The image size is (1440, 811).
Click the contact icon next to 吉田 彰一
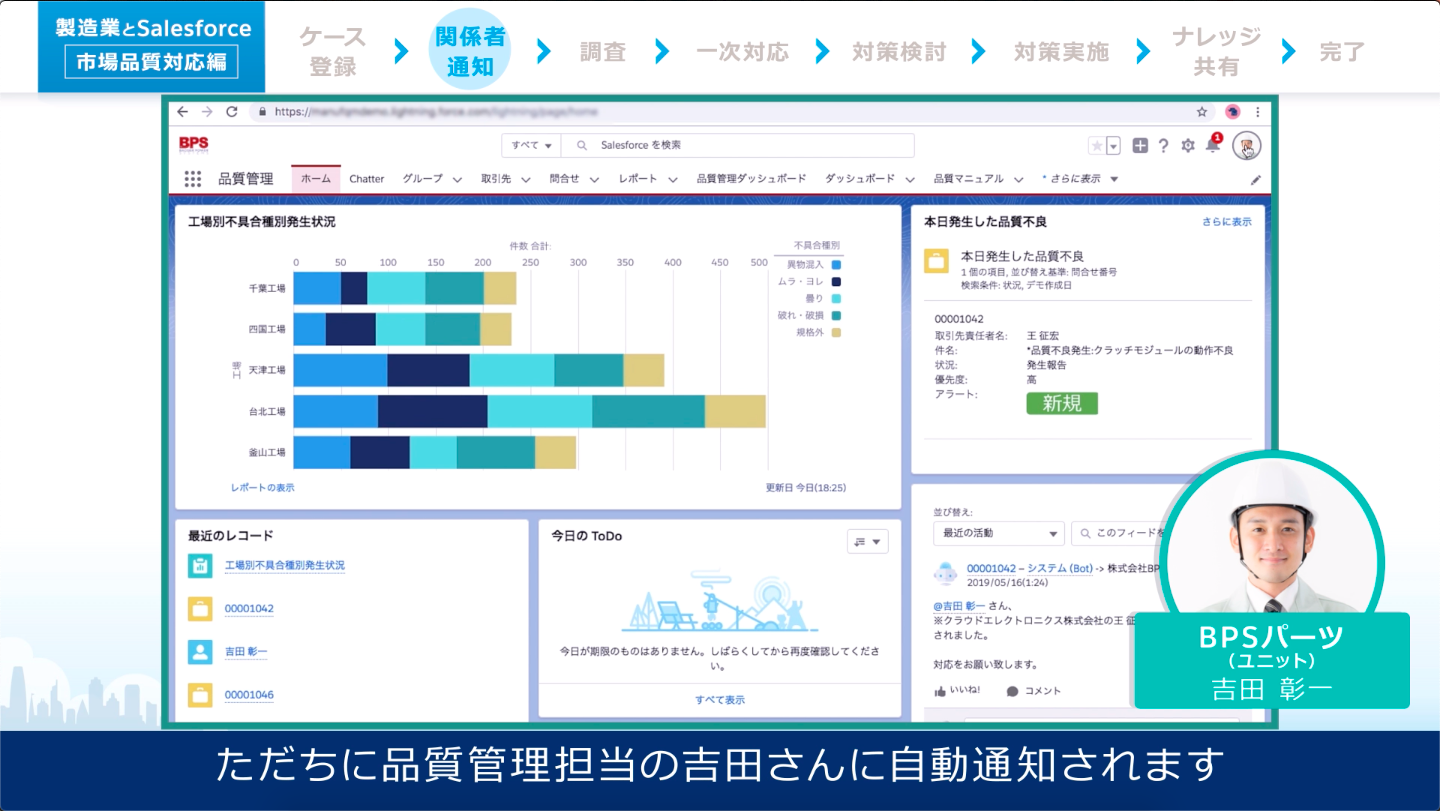coord(200,652)
